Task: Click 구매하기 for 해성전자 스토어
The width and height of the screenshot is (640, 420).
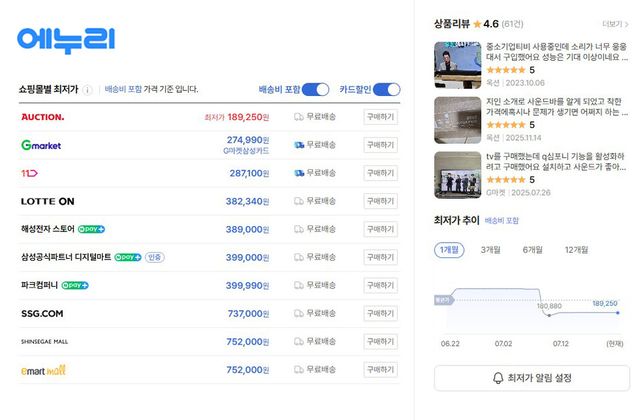Action: tap(380, 229)
